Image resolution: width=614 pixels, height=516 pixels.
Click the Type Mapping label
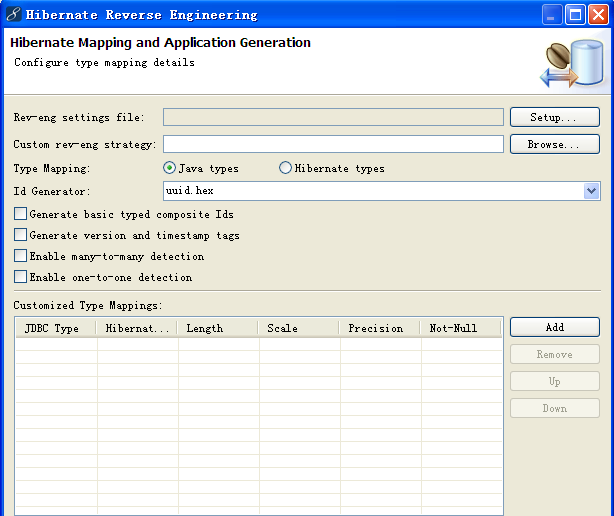[x=52, y=169]
